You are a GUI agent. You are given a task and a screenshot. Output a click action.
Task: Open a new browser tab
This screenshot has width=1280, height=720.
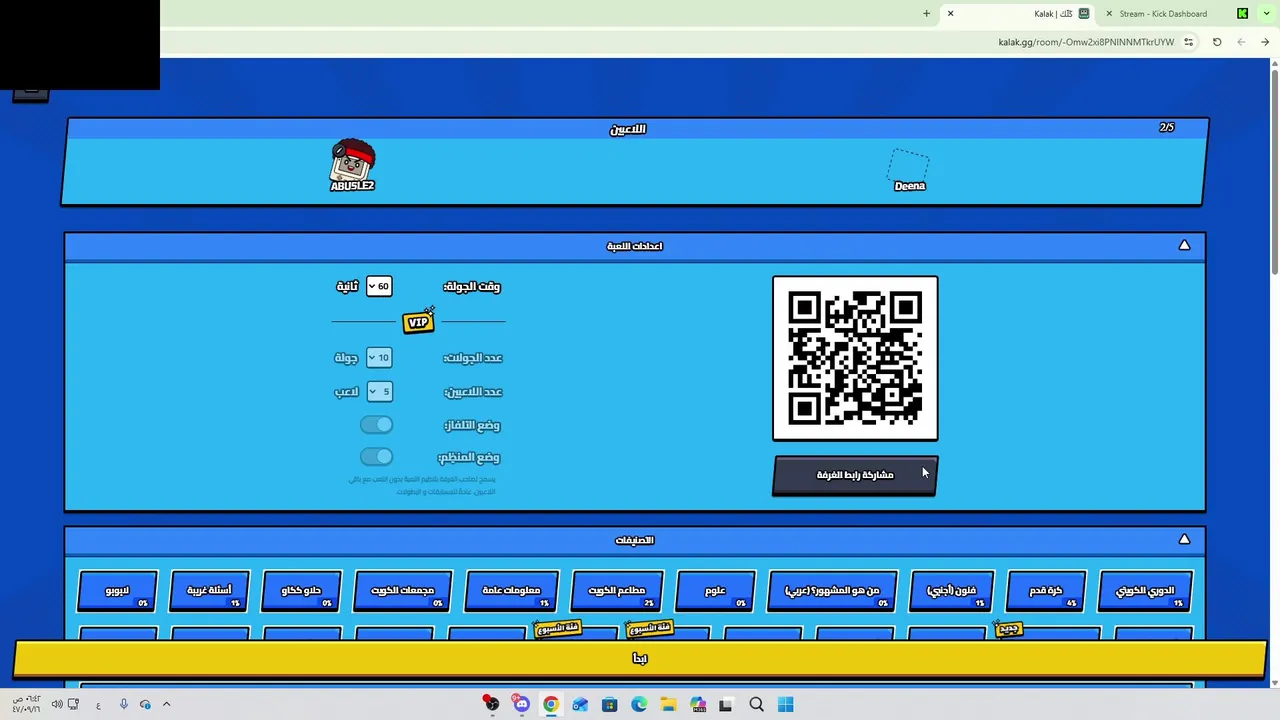(926, 13)
